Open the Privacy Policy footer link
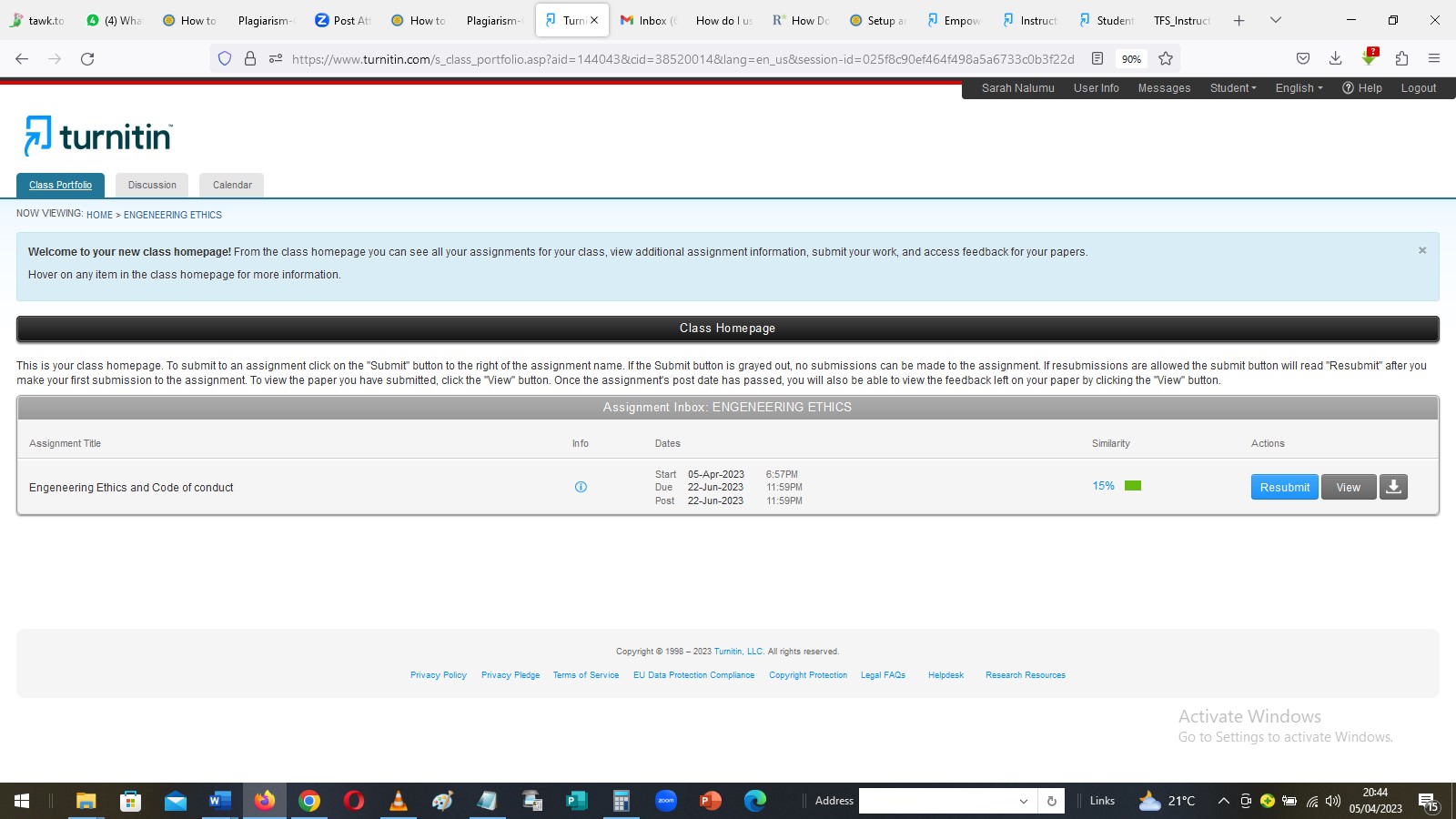The image size is (1456, 819). click(x=438, y=675)
